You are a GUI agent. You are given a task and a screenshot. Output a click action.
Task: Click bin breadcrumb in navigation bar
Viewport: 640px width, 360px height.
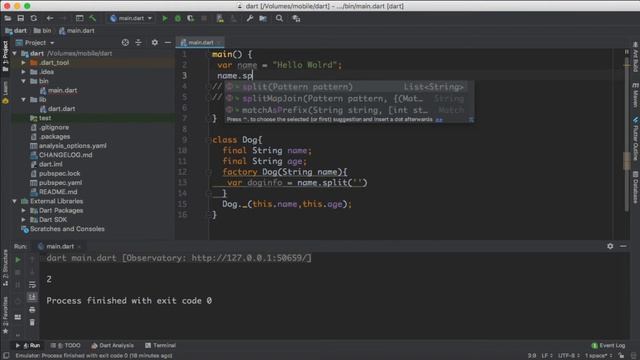(43, 31)
